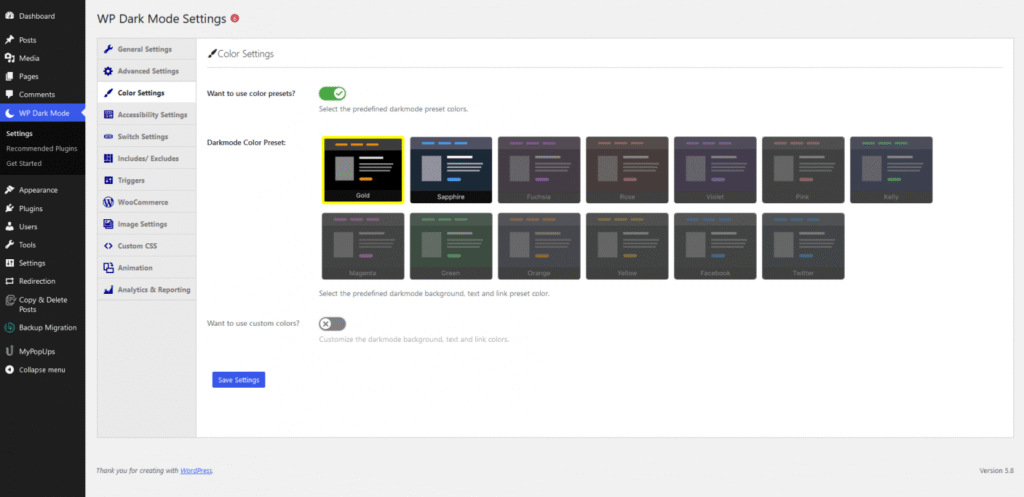Choose the Orange preset thumbnail
This screenshot has height=497, width=1024.
[539, 246]
